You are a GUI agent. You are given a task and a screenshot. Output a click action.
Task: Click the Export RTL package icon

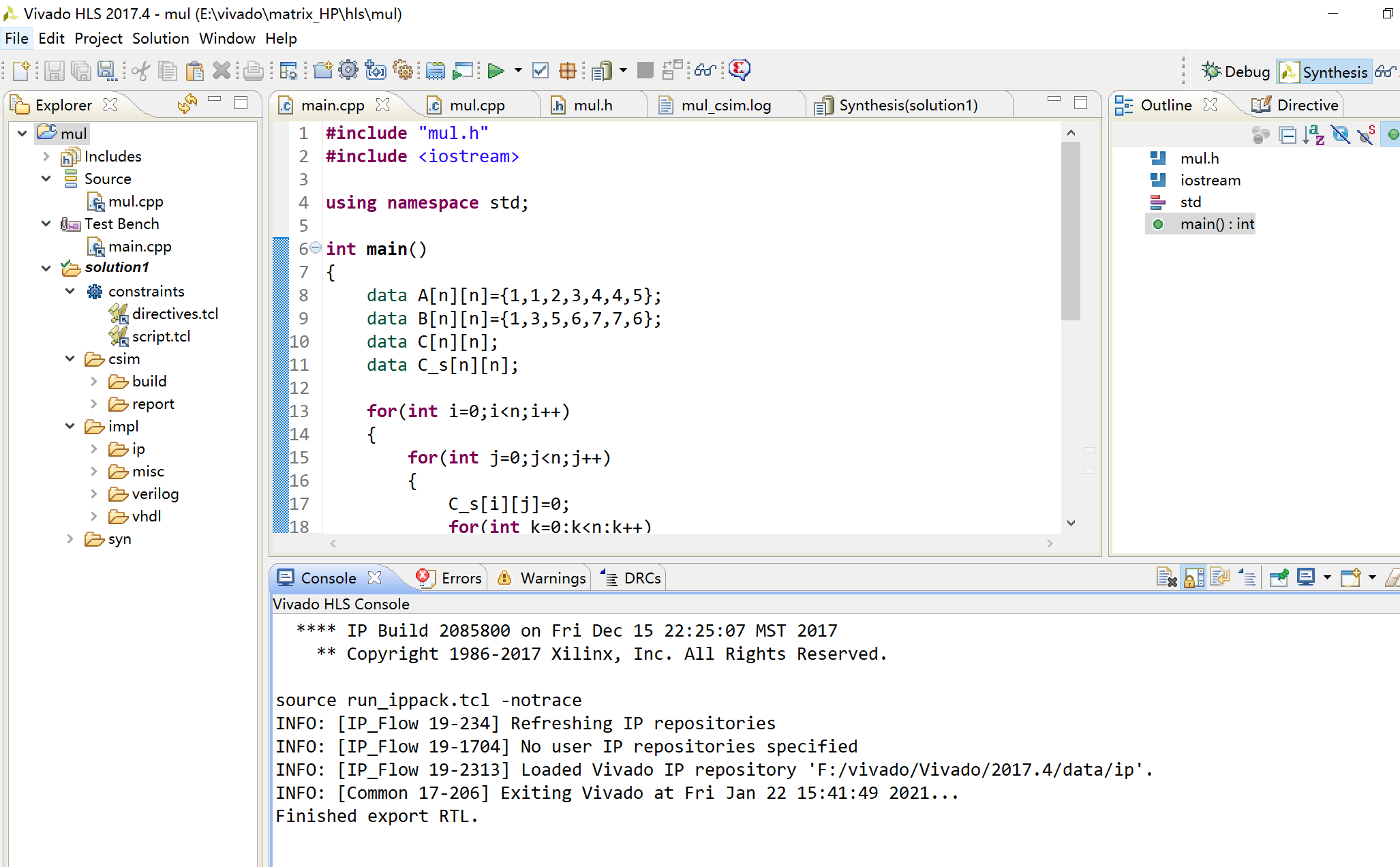567,70
